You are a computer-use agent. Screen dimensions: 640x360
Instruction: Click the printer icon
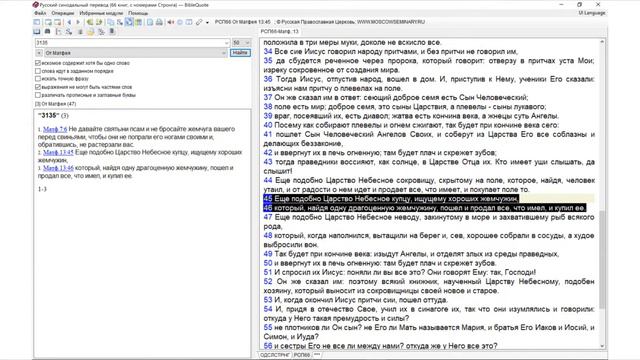(x=159, y=22)
